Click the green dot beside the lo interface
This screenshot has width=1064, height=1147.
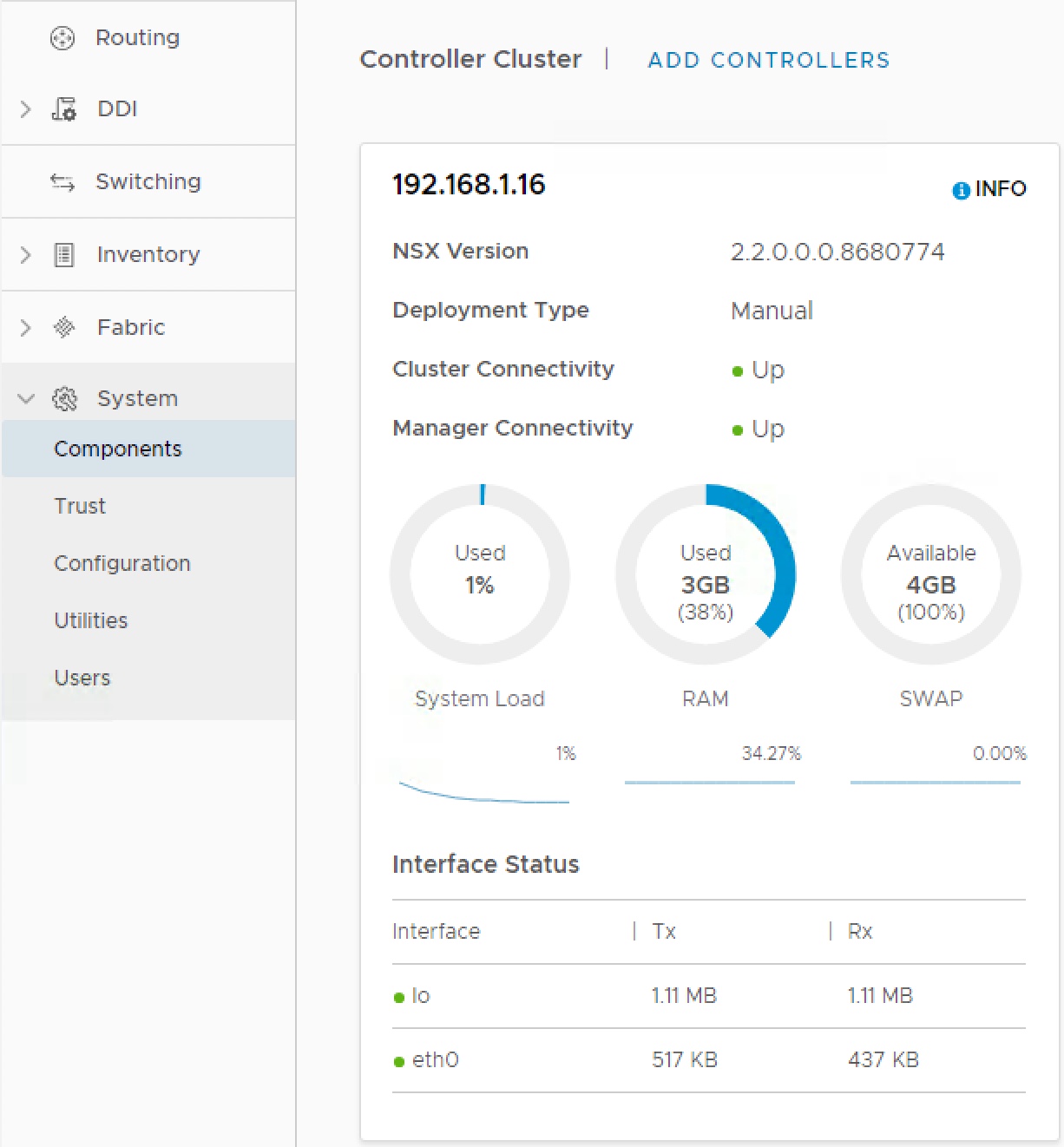399,997
